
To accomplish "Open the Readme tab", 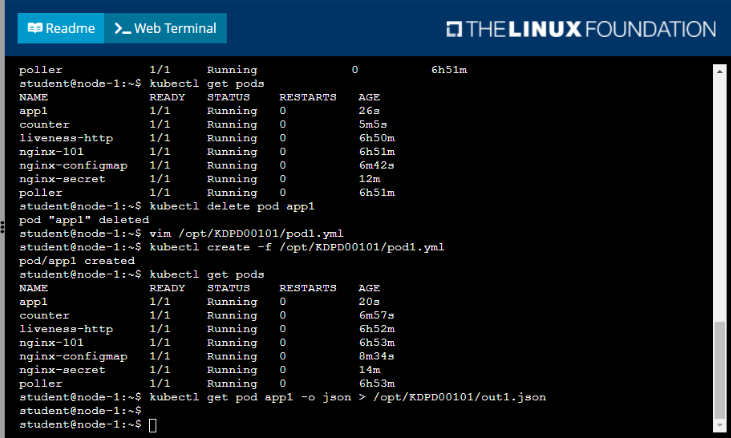I will [61, 28].
